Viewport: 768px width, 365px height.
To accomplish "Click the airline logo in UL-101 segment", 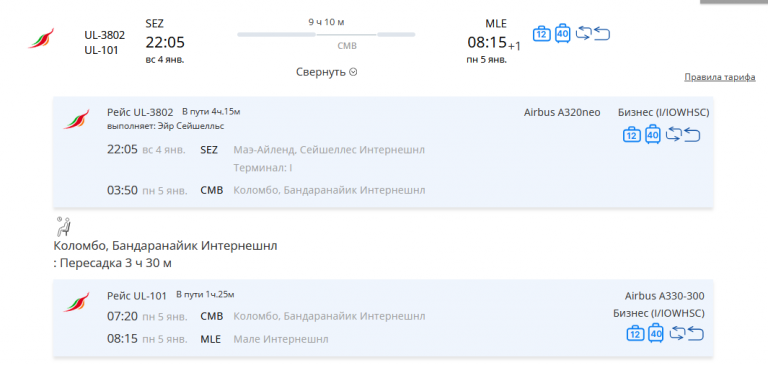I will pos(76,302).
